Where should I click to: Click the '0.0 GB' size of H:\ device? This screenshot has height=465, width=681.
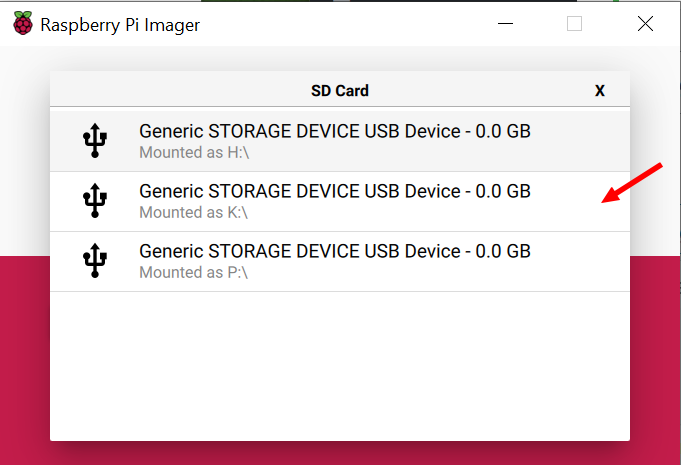coord(503,131)
